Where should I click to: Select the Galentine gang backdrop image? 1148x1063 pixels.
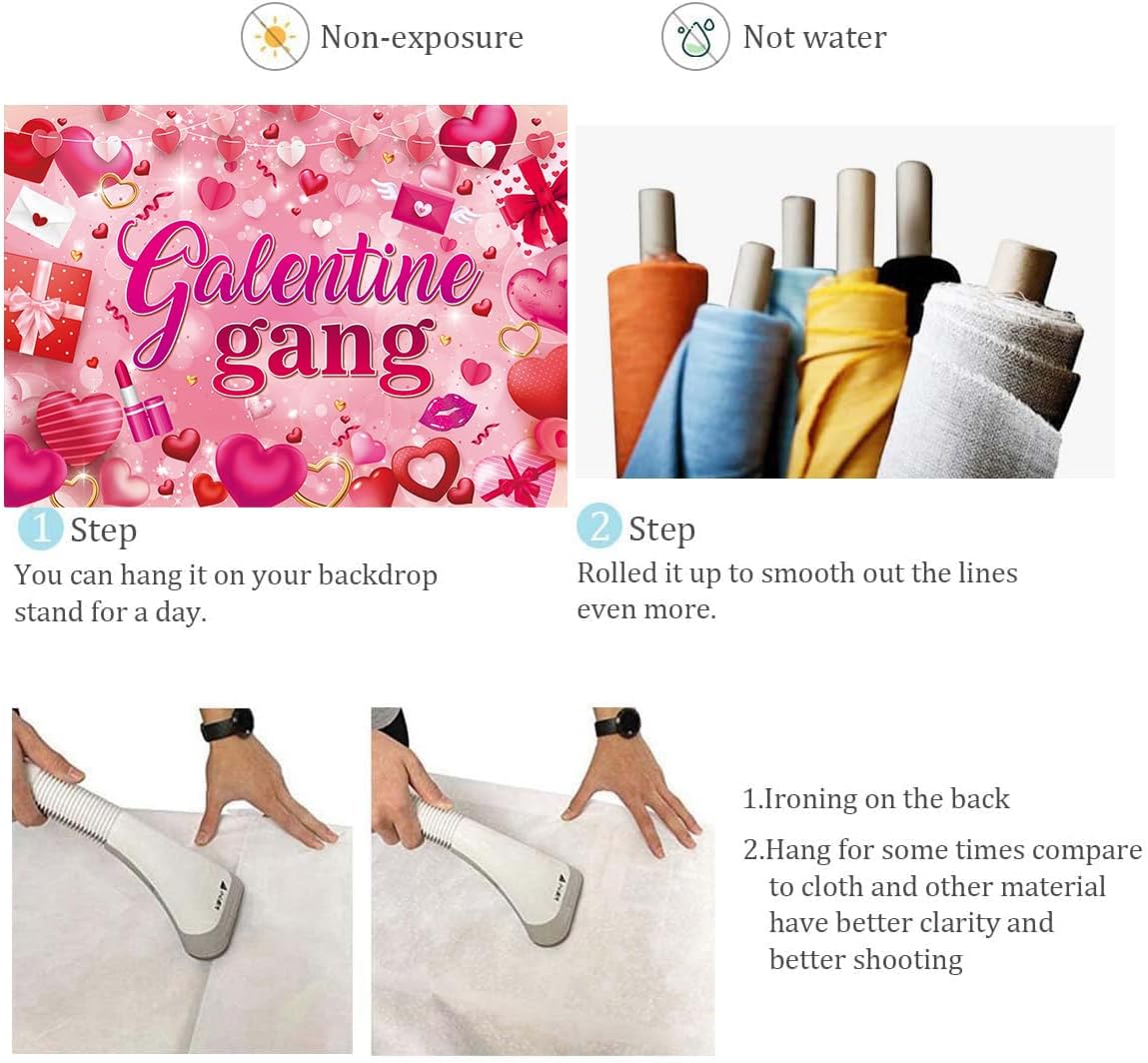coord(286,306)
